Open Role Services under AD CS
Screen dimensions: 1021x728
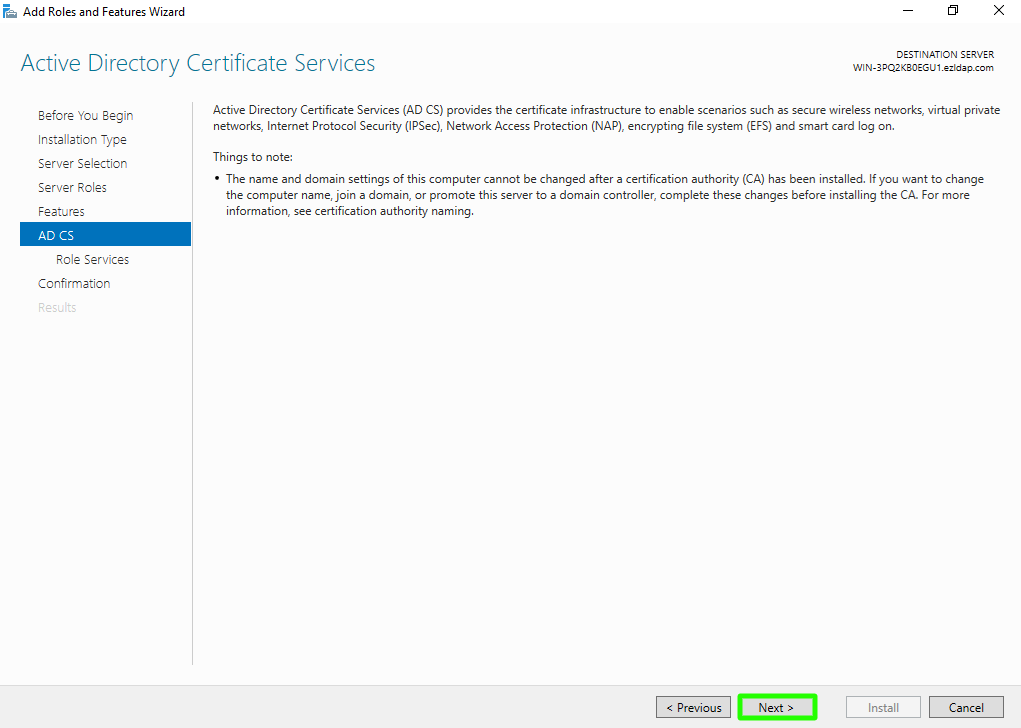click(92, 259)
